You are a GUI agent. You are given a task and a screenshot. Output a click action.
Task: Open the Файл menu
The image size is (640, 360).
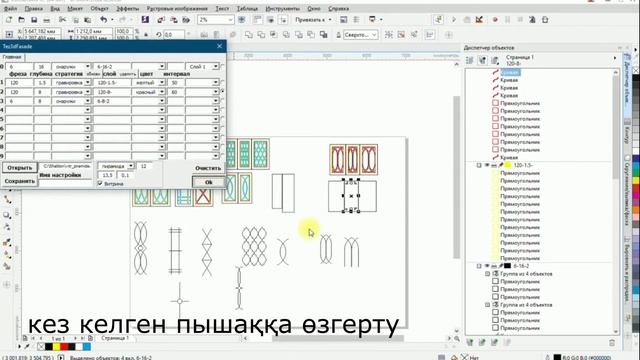(x=10, y=9)
